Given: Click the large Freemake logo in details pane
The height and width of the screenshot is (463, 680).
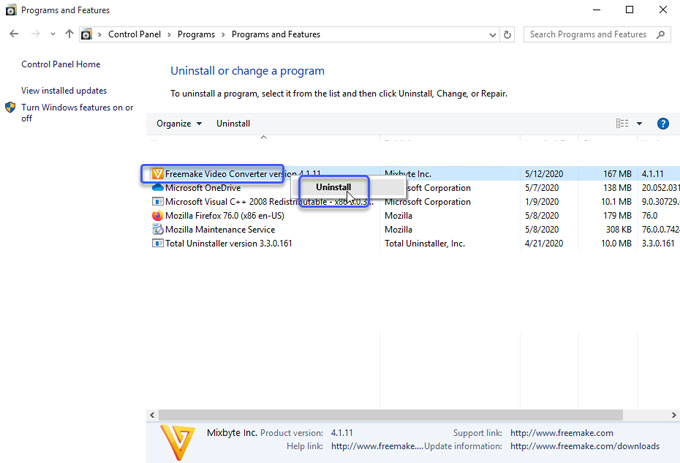Looking at the screenshot, I should coord(177,442).
